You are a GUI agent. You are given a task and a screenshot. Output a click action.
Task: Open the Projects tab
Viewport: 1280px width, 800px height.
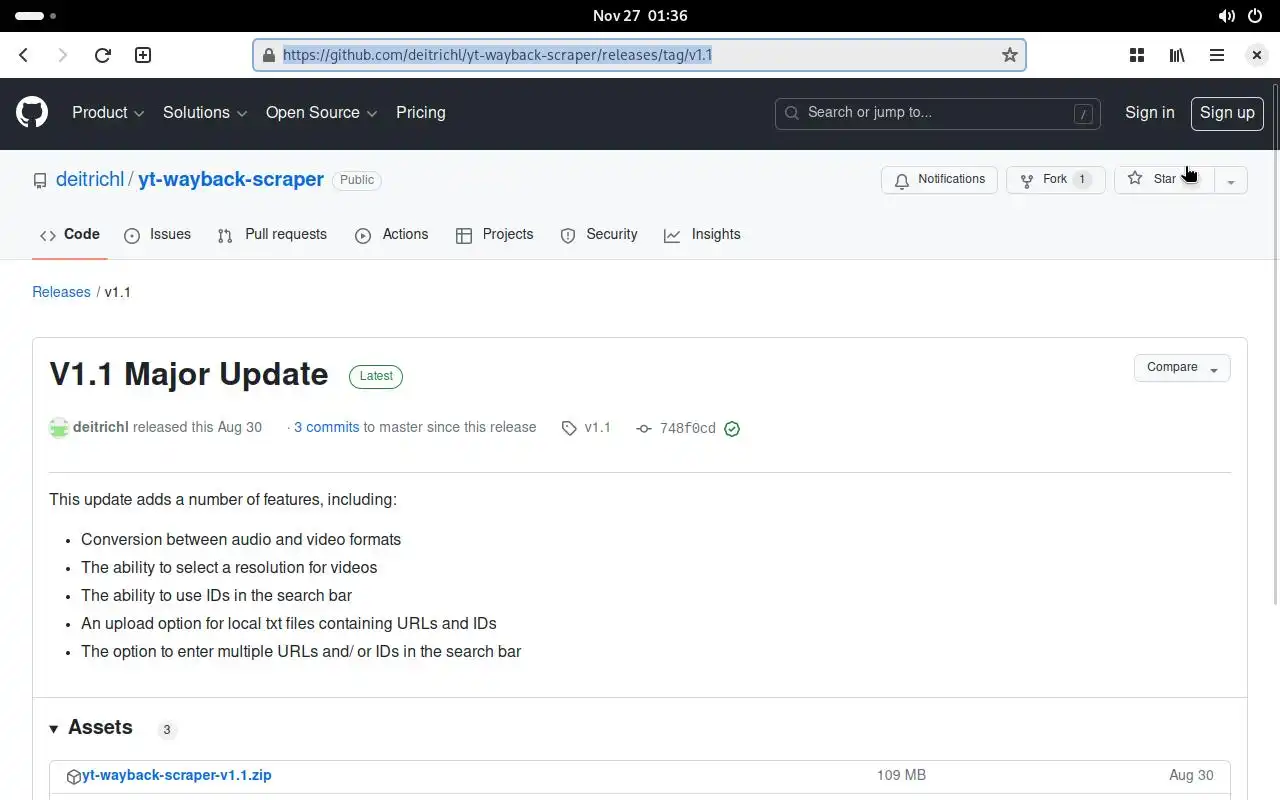point(494,235)
